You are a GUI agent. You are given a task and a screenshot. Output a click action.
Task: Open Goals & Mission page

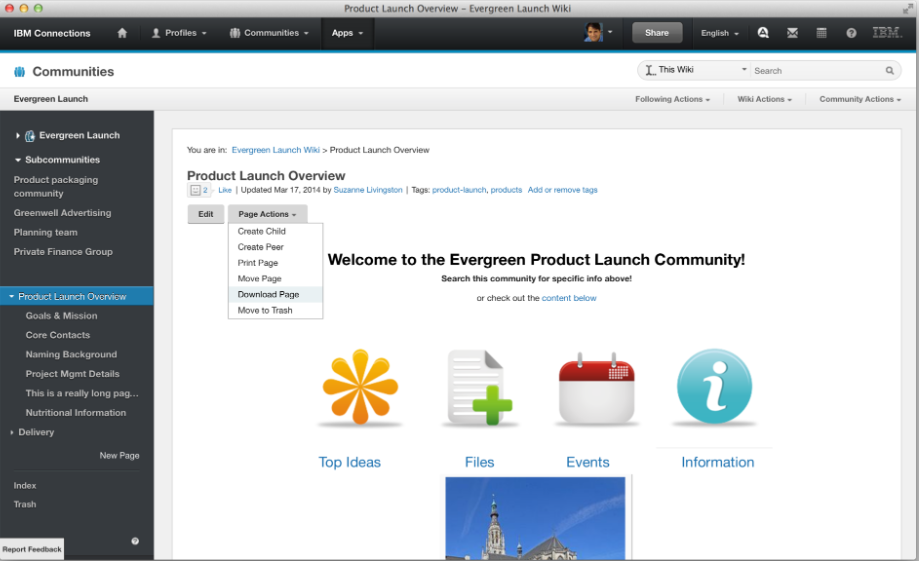pyautogui.click(x=62, y=315)
